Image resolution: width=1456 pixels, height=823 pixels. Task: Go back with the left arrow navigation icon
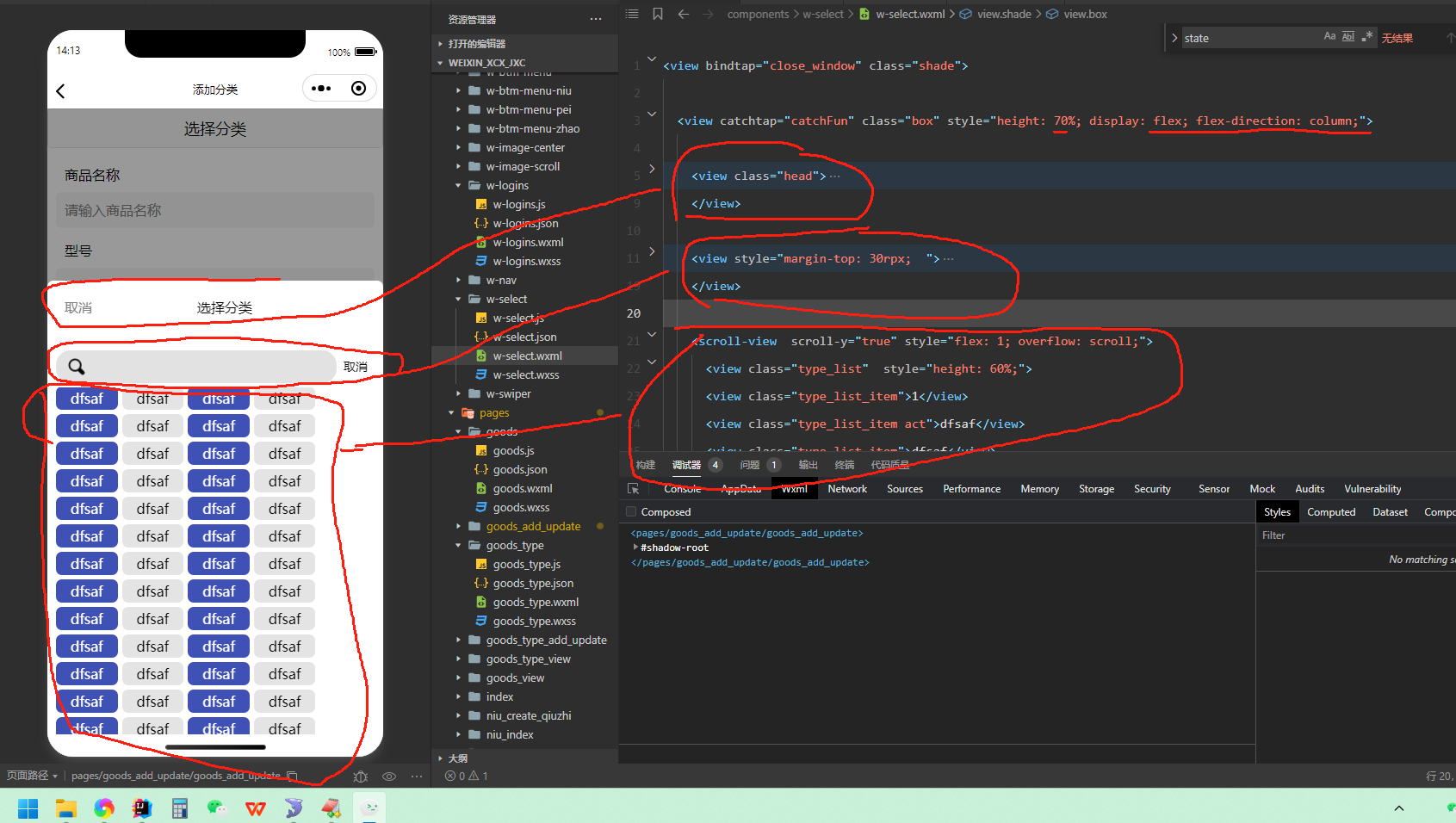[x=683, y=14]
